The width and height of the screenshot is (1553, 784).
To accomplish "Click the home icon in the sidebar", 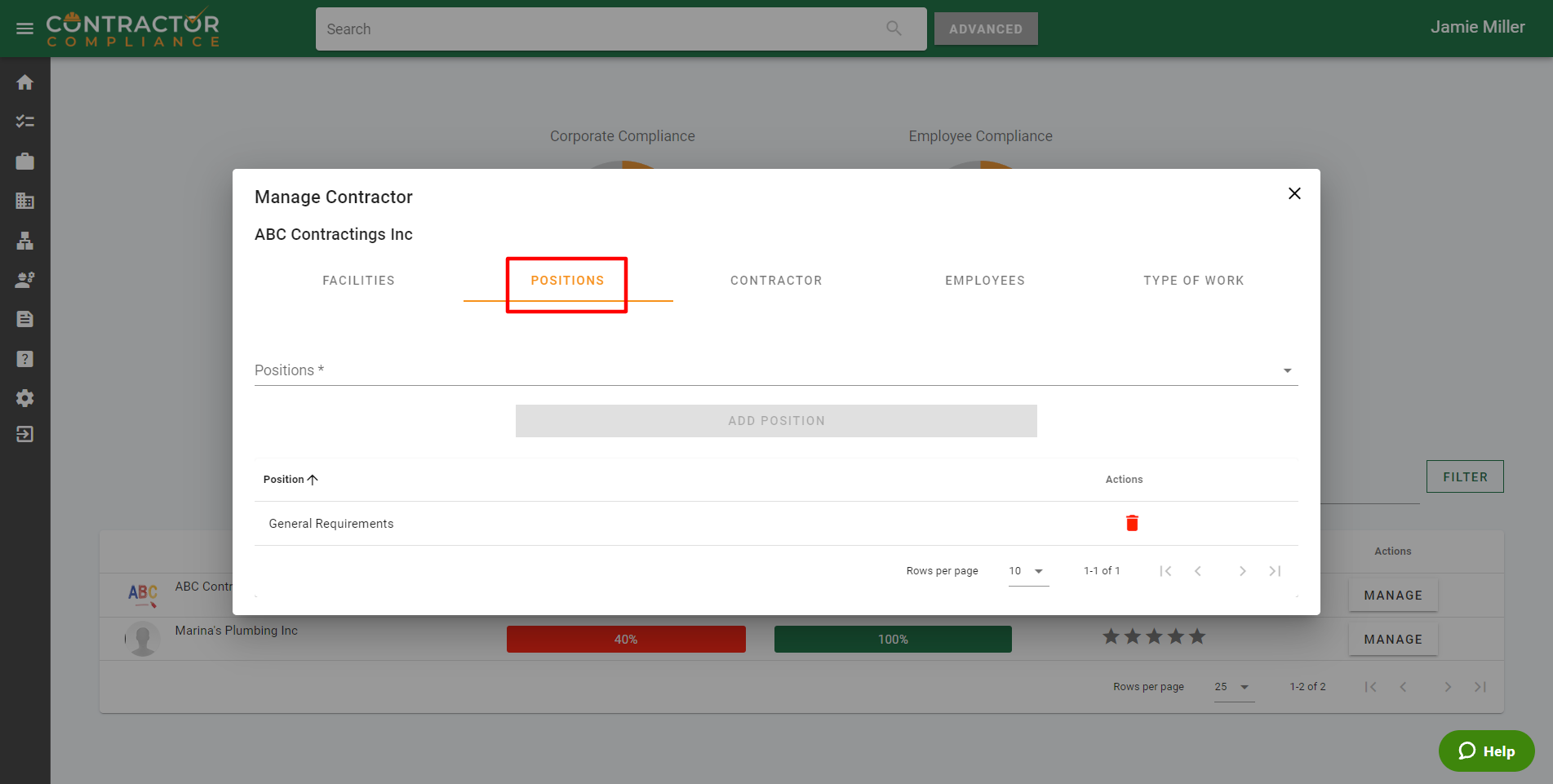I will pos(24,82).
